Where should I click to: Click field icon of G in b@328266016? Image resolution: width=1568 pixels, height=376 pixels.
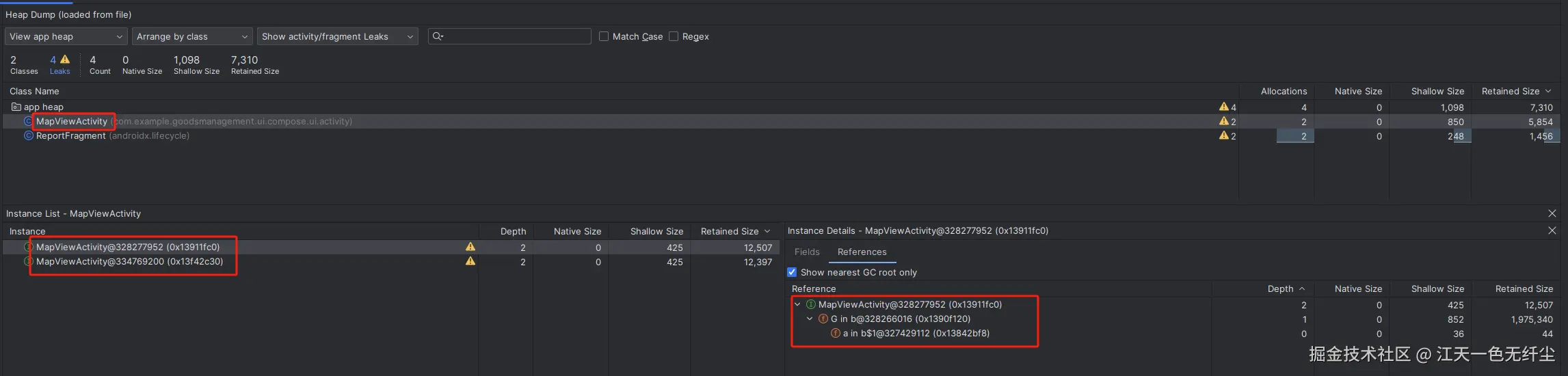pos(823,319)
